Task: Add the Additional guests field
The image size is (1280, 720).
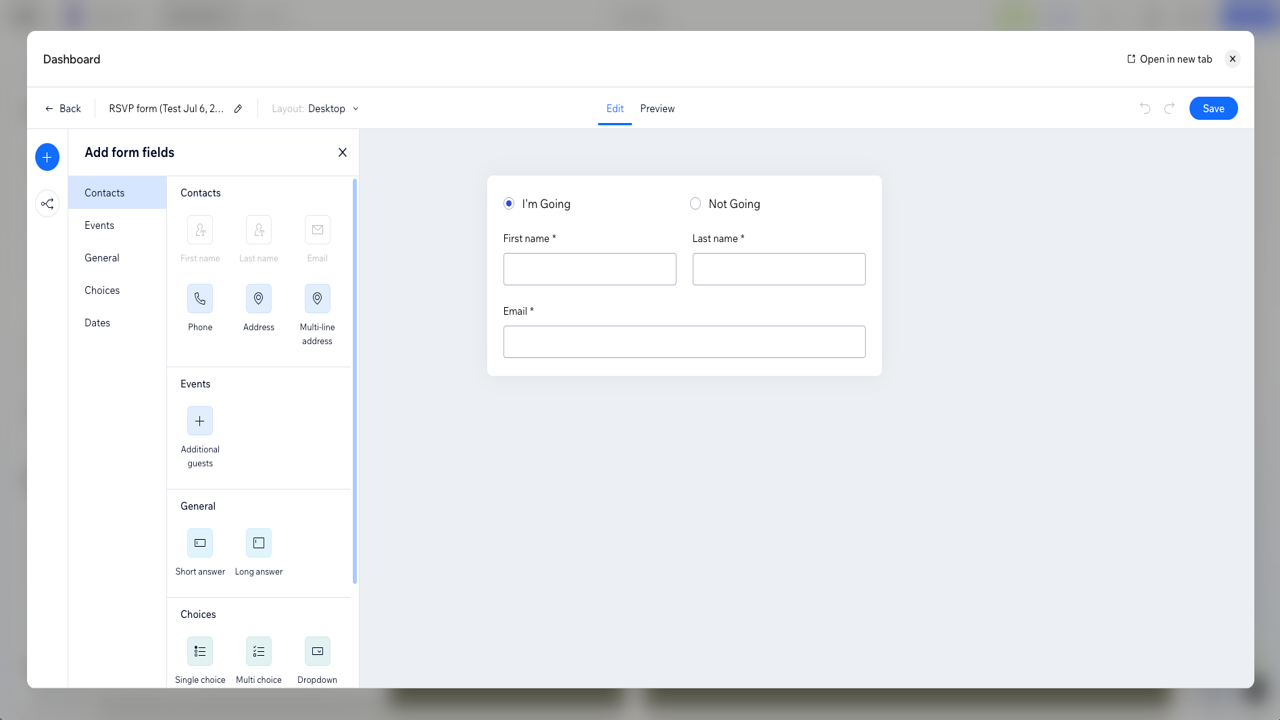Action: pos(200,421)
